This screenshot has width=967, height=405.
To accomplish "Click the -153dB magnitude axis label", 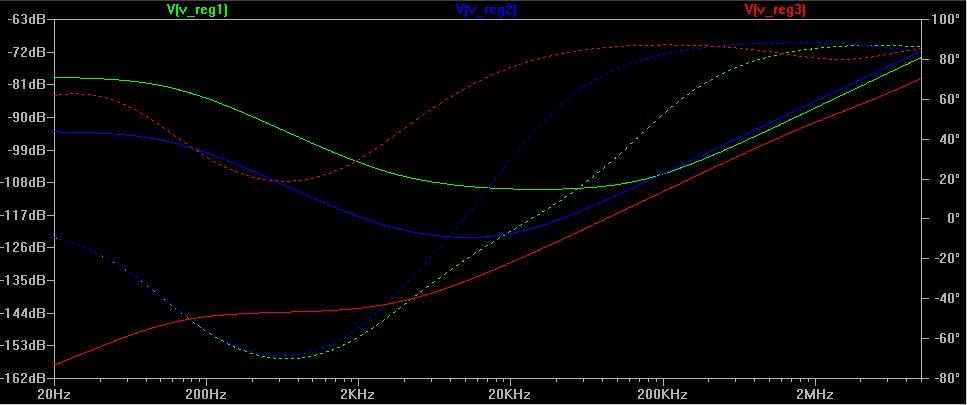I will coord(23,345).
